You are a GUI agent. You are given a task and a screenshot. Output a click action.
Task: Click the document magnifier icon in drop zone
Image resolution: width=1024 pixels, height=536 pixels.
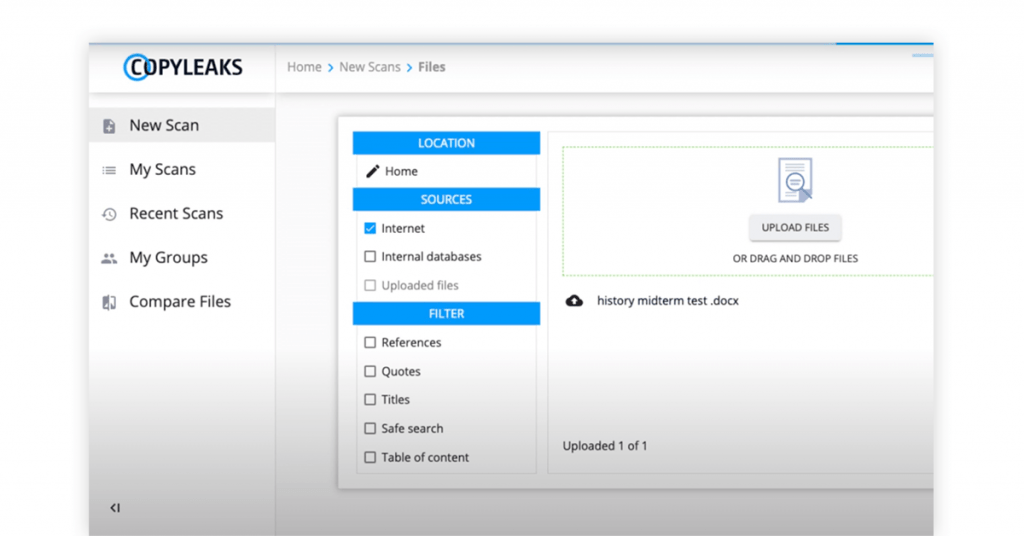click(x=795, y=181)
